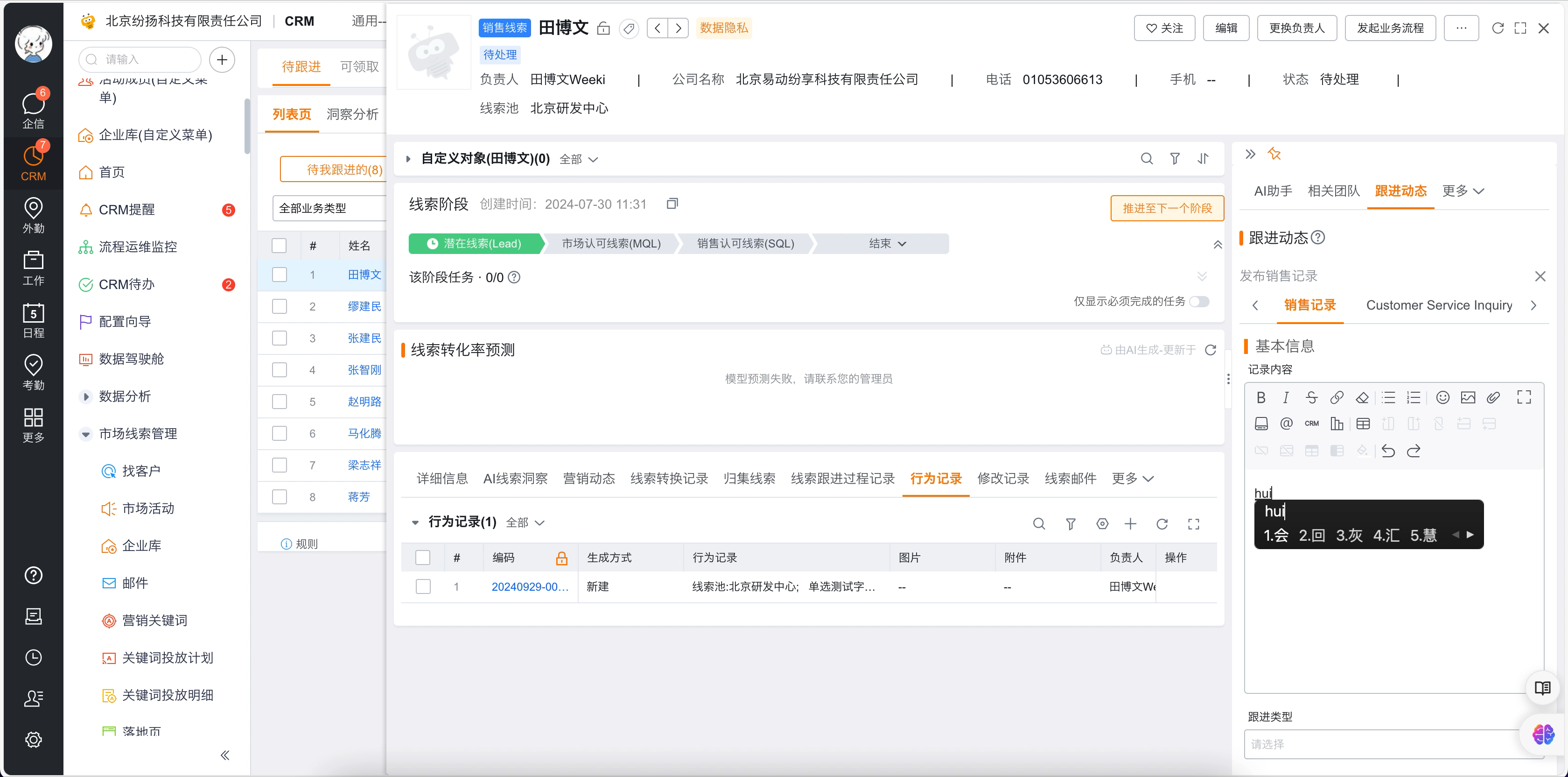Check the 行为记录 row 20240929

click(x=422, y=586)
